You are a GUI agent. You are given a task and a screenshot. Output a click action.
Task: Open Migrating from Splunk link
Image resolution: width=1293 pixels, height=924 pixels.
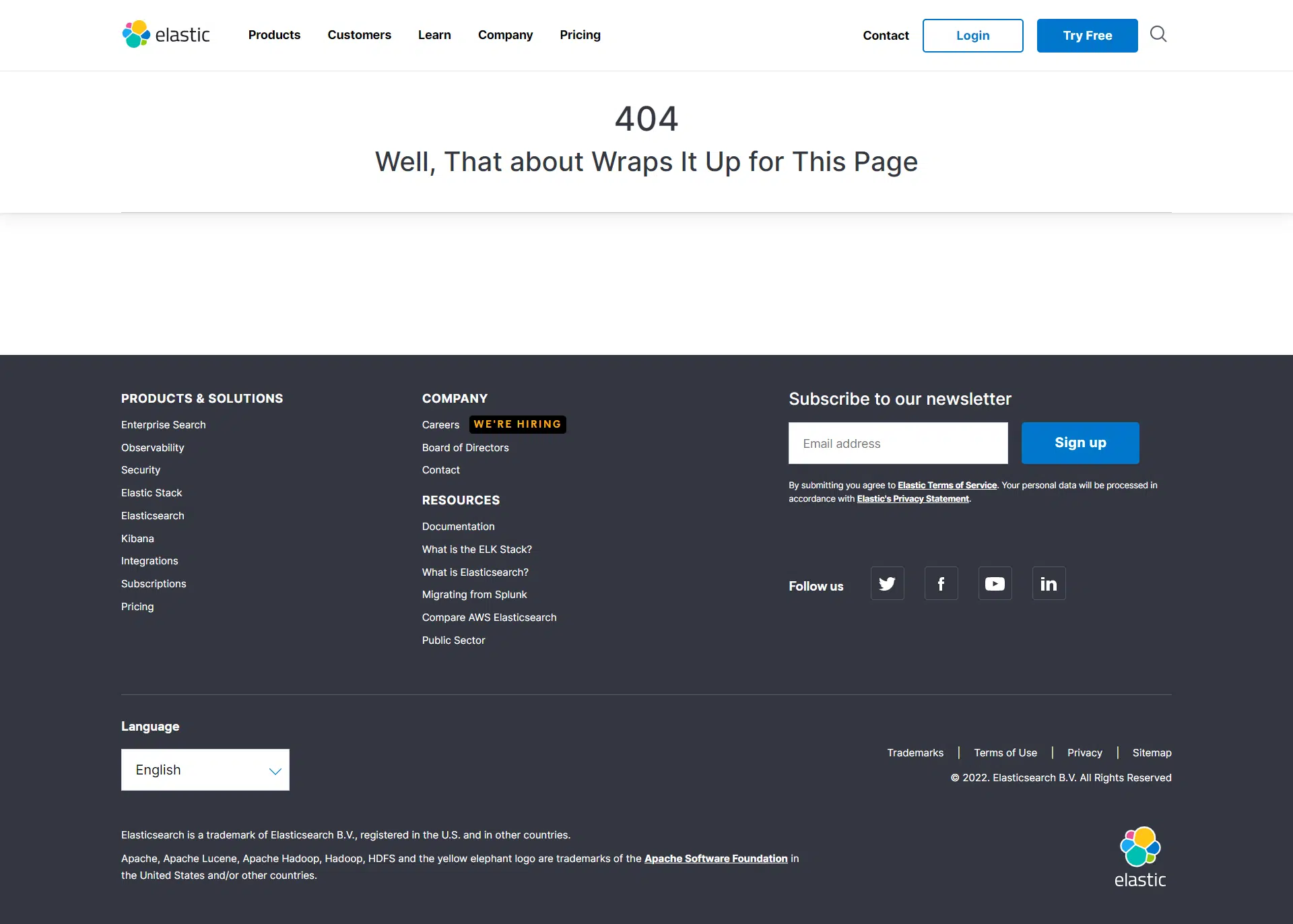474,595
